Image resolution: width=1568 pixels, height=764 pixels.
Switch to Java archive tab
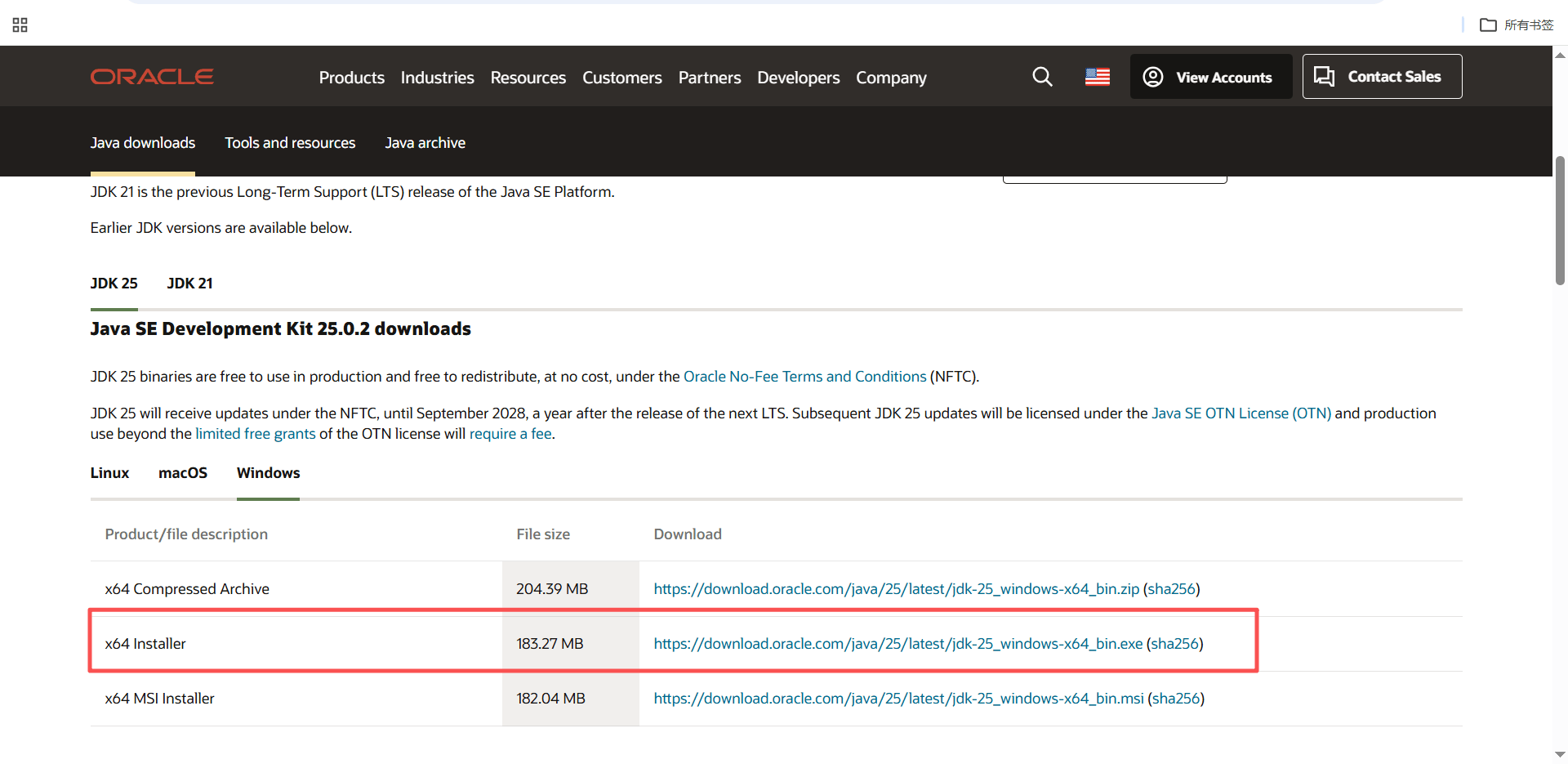(425, 143)
